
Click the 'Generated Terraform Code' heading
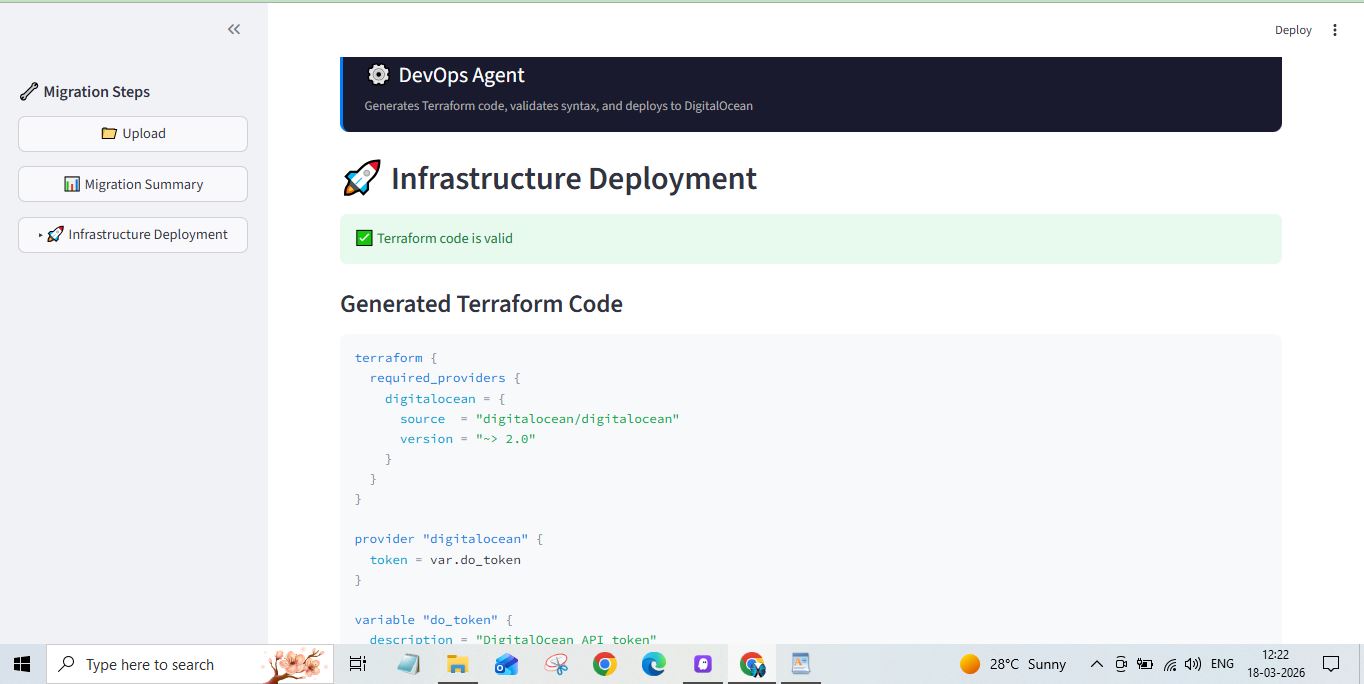pyautogui.click(x=481, y=304)
